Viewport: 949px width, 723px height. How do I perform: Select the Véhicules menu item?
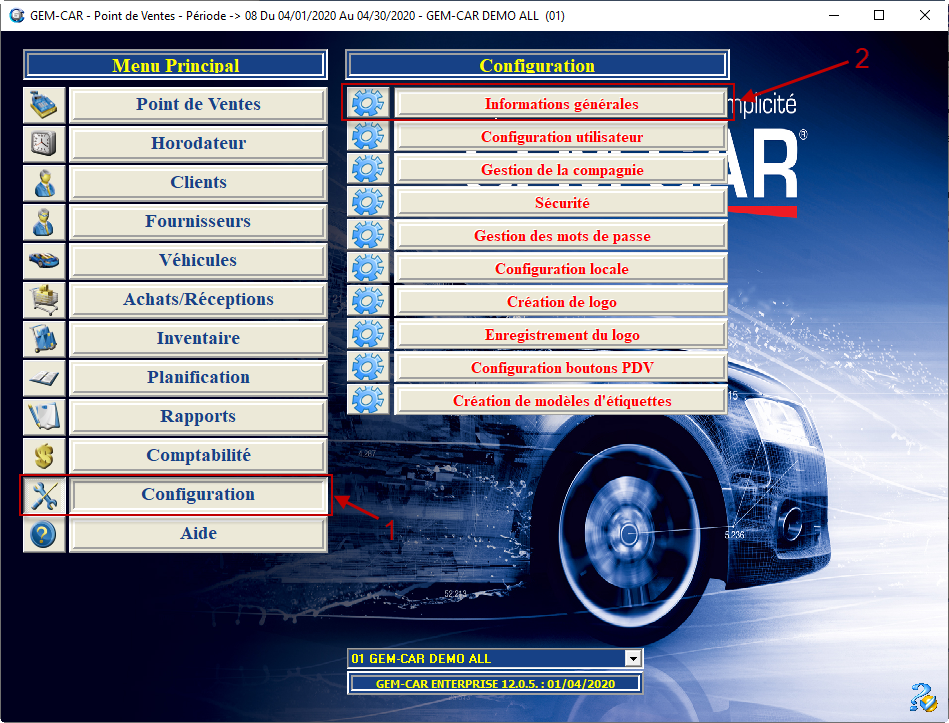coord(198,261)
